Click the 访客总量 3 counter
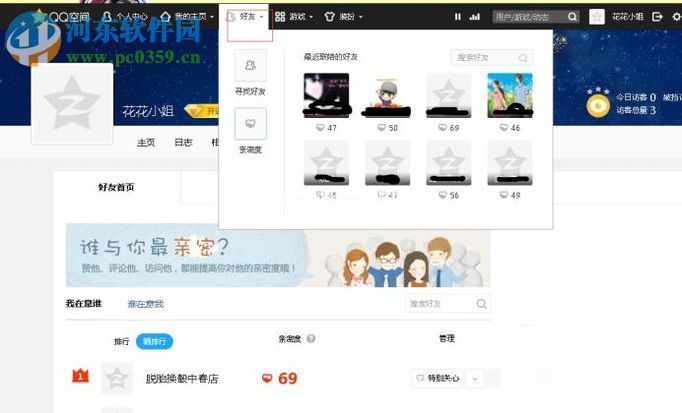Image resolution: width=682 pixels, height=413 pixels. (635, 110)
